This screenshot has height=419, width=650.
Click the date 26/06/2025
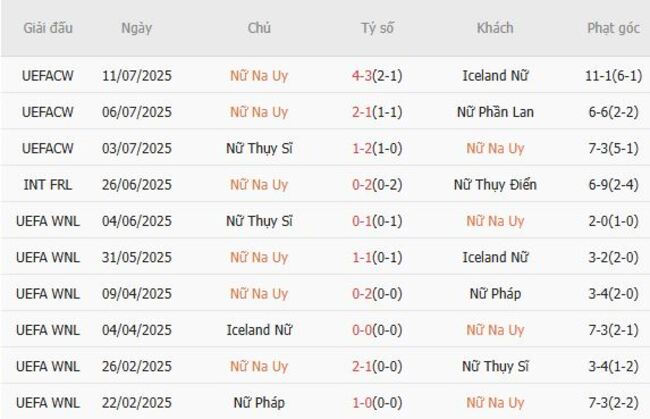137,185
